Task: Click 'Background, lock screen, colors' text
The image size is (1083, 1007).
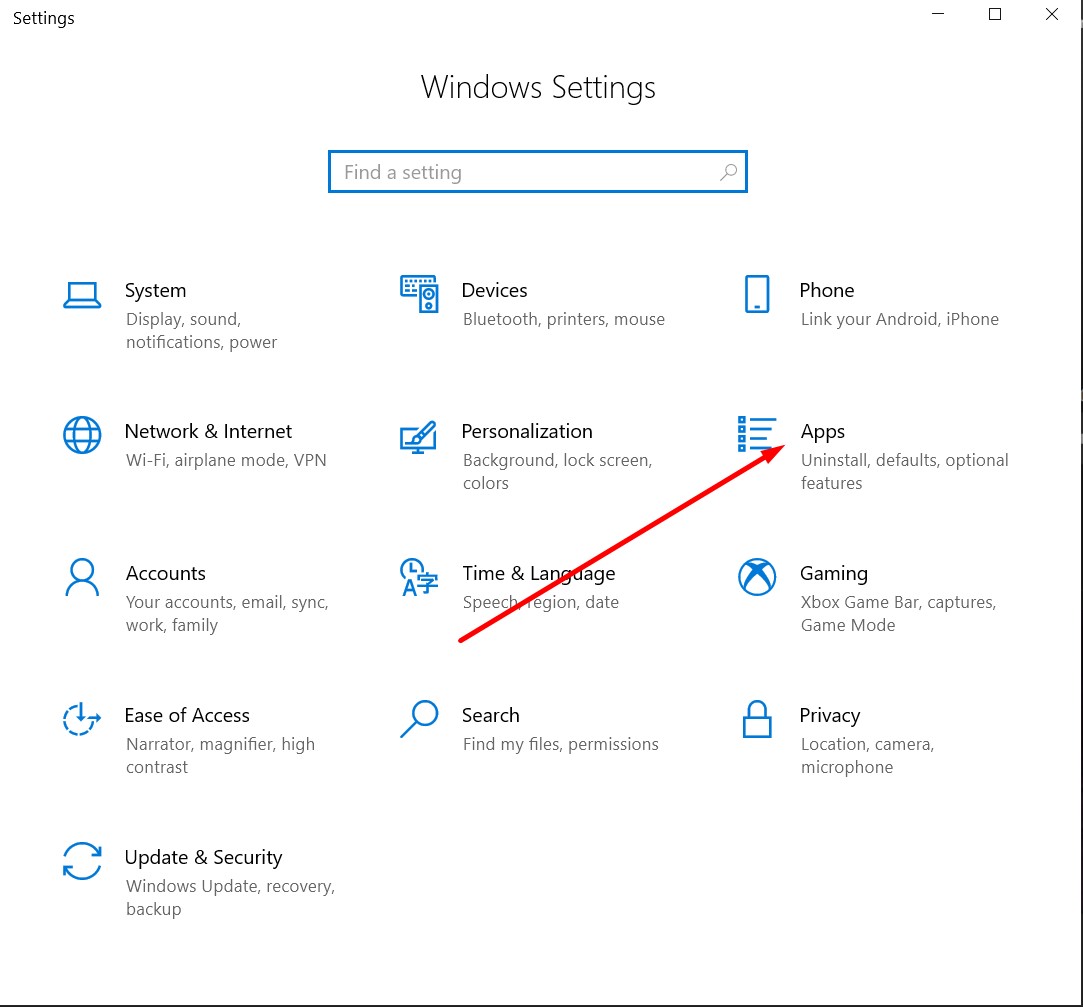Action: [x=557, y=472]
